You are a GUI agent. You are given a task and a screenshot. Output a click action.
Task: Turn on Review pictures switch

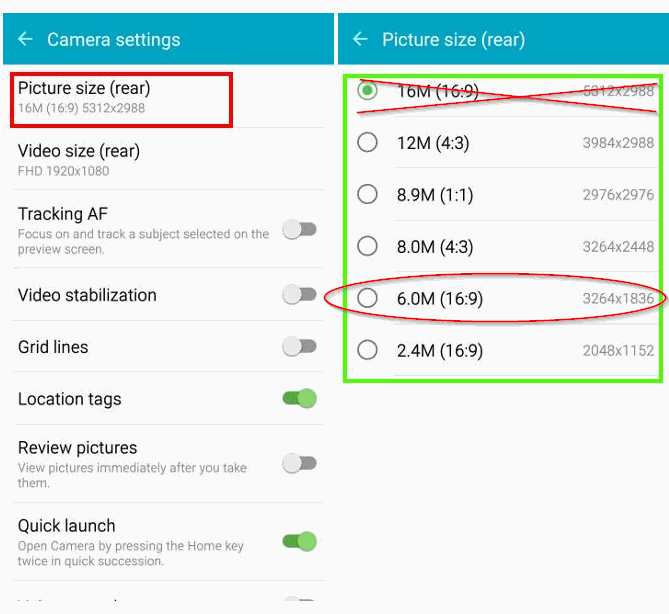pos(299,463)
